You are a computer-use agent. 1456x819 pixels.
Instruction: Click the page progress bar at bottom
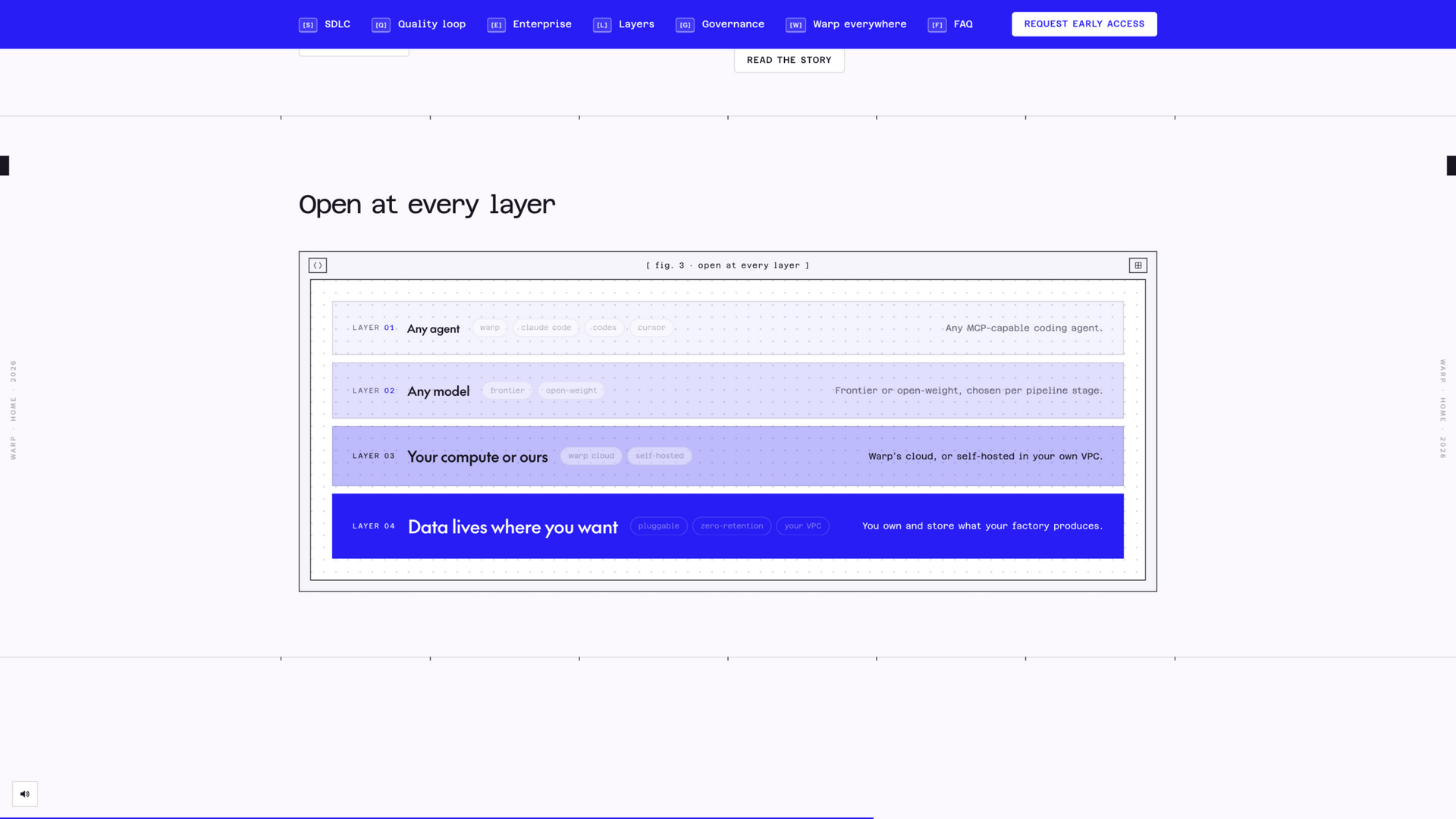pyautogui.click(x=437, y=817)
